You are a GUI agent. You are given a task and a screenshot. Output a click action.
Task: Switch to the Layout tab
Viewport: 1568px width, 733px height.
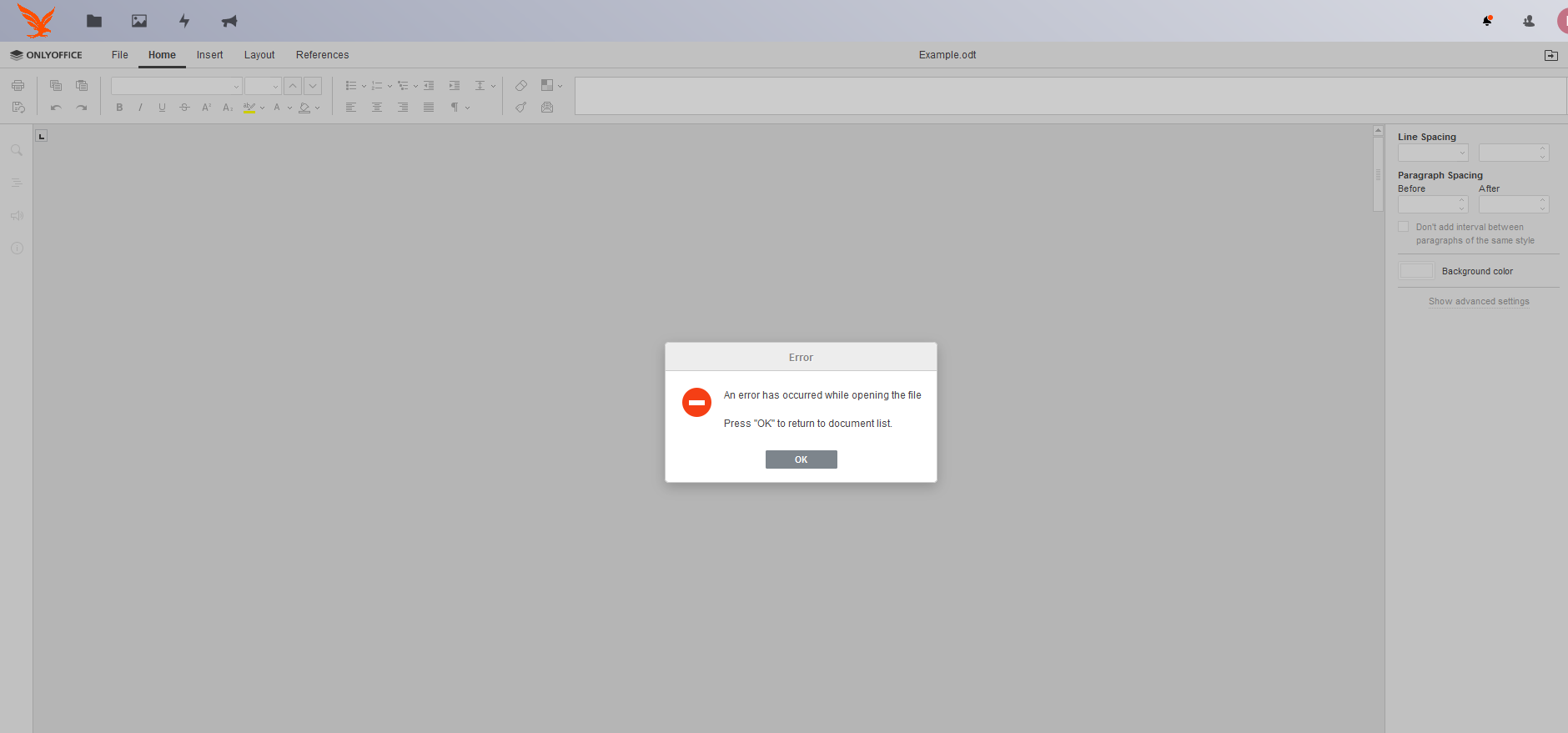coord(259,55)
